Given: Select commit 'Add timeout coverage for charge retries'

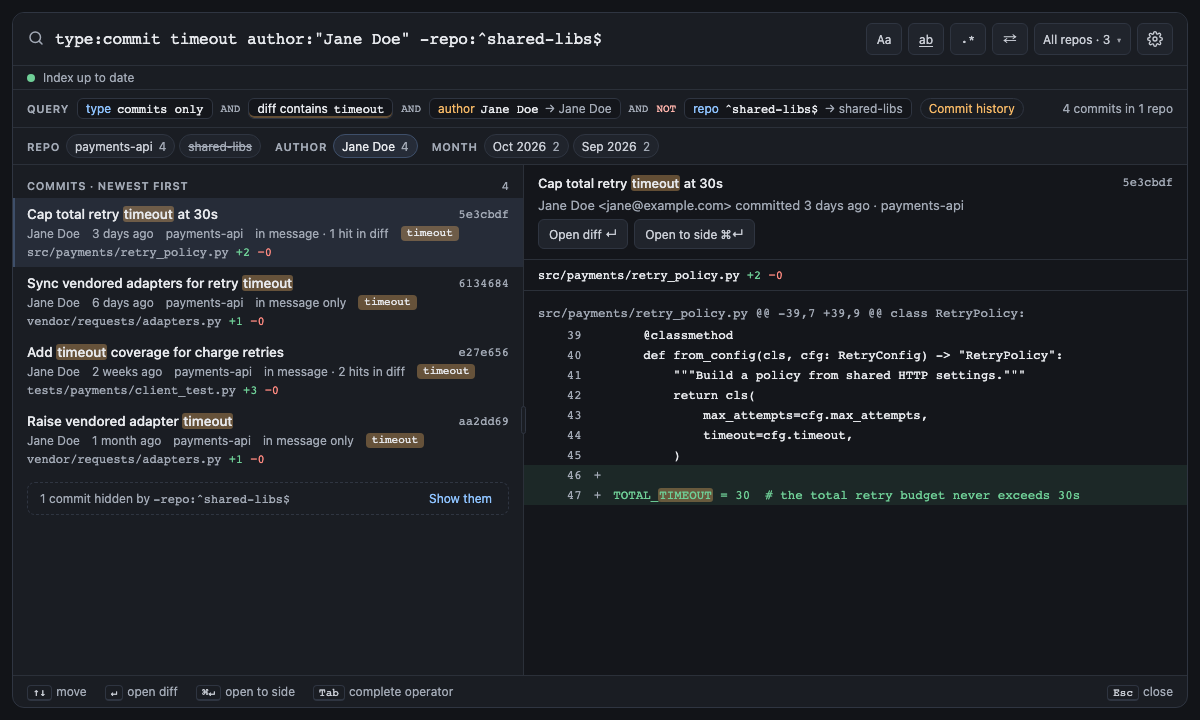Looking at the screenshot, I should coord(268,370).
